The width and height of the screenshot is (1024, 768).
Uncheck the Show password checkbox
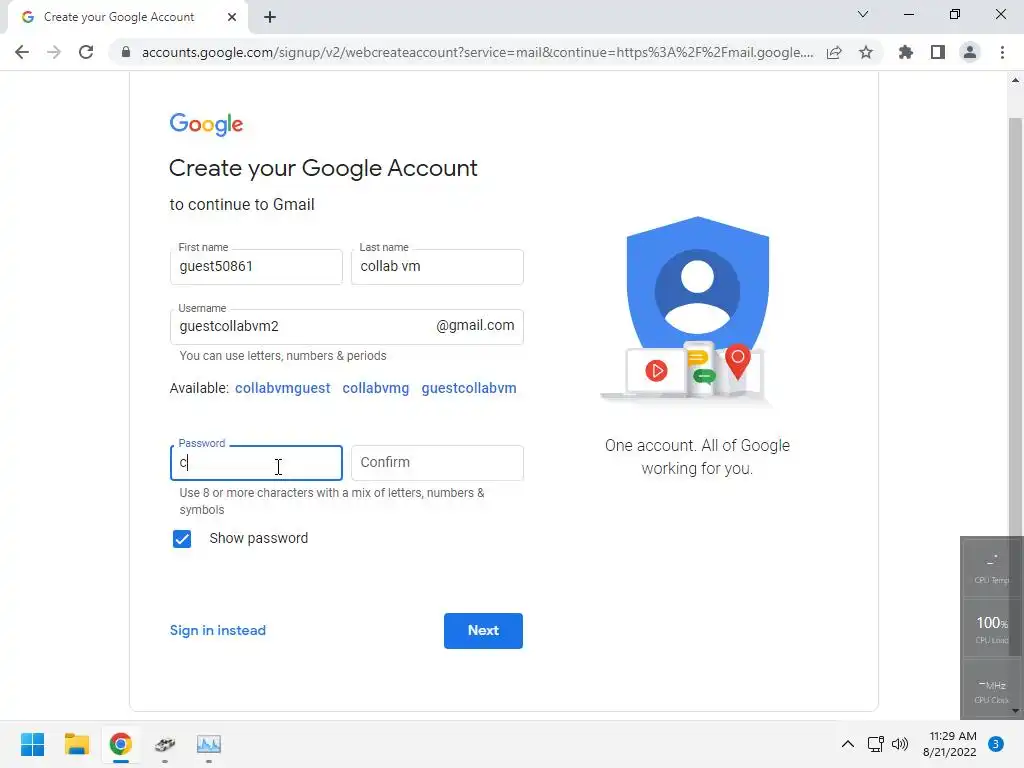(182, 539)
